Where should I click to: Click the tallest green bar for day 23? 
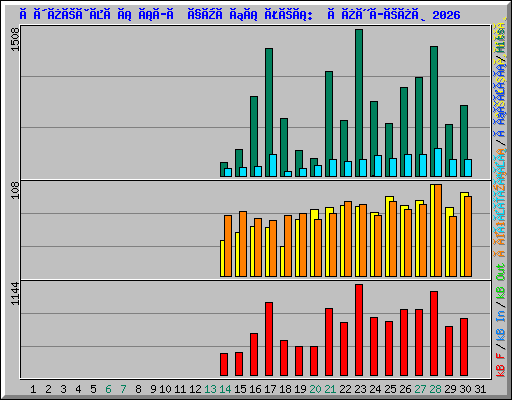click(x=359, y=103)
